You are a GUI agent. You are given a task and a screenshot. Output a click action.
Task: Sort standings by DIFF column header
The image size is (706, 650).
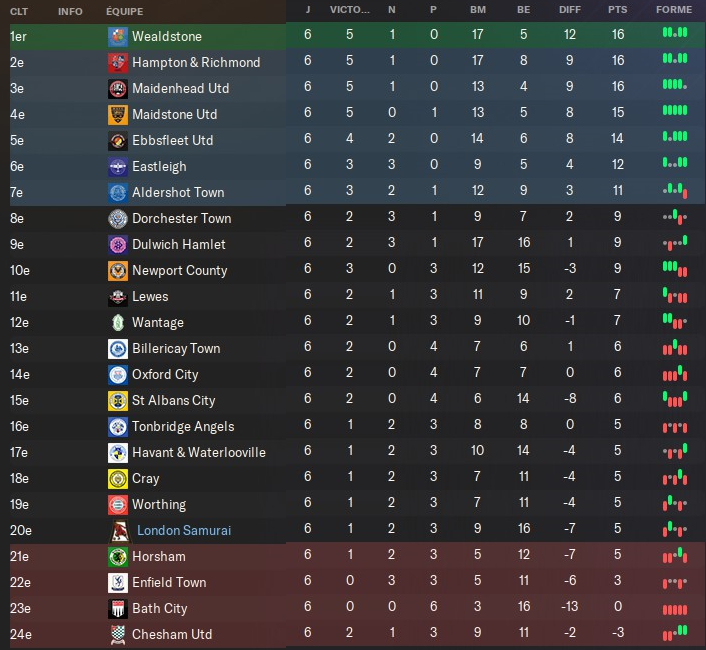pyautogui.click(x=569, y=10)
